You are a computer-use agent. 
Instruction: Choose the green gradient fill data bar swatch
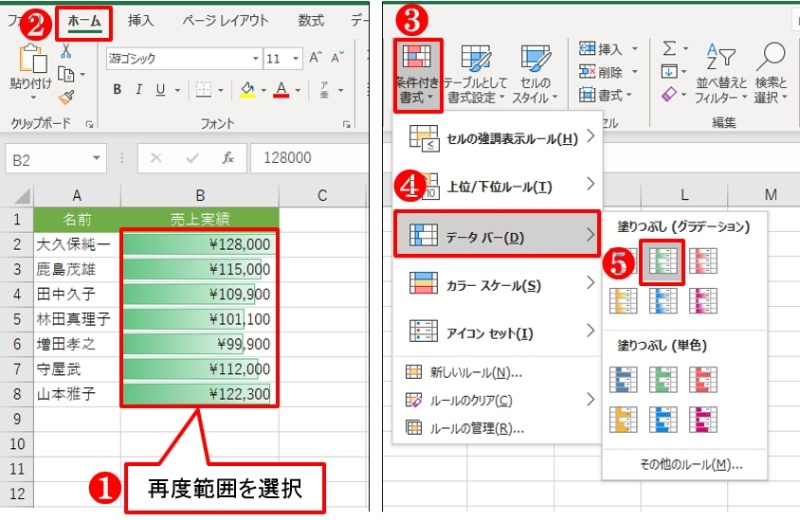(660, 262)
